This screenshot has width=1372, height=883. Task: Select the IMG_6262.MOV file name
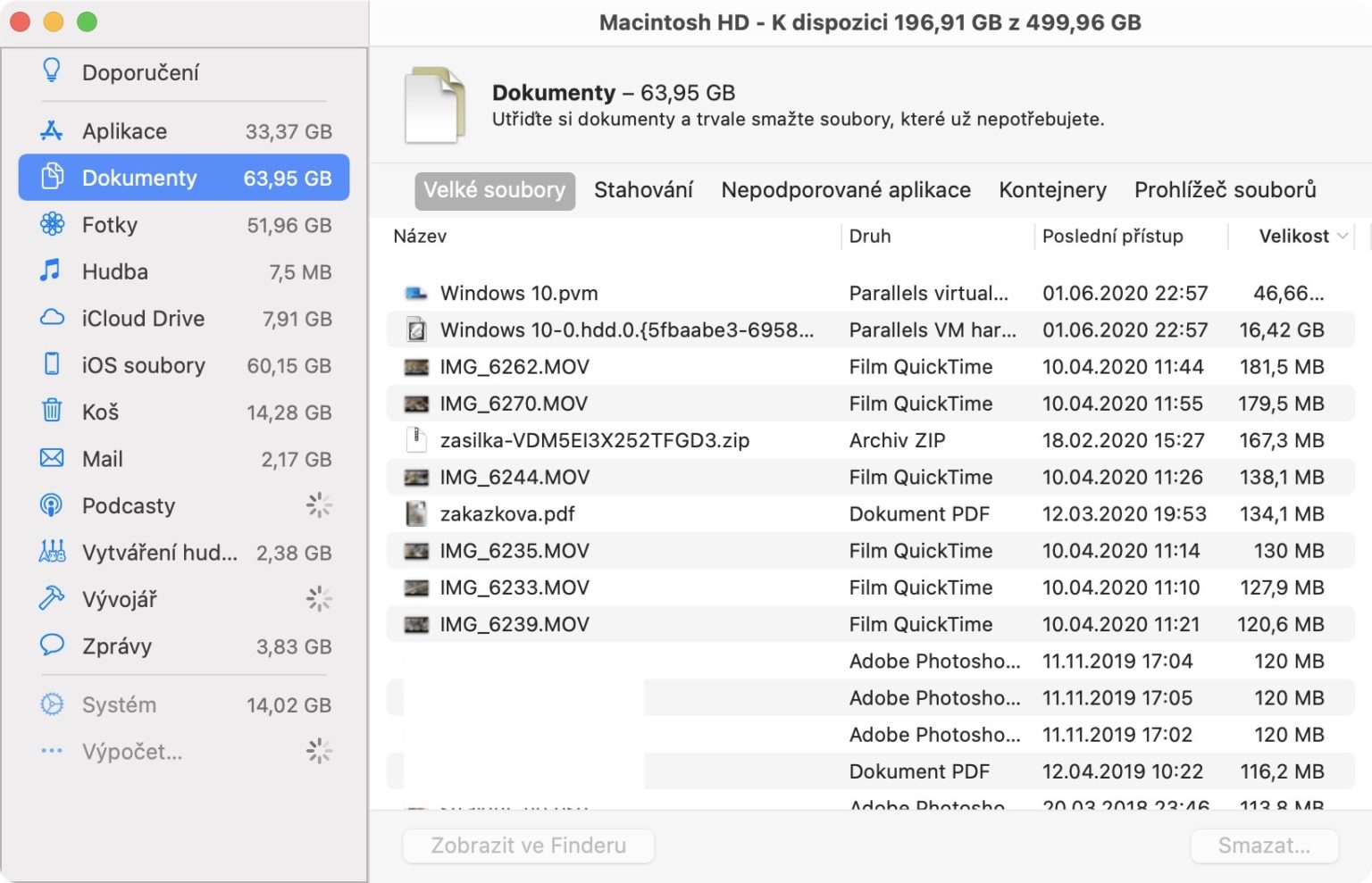[514, 366]
